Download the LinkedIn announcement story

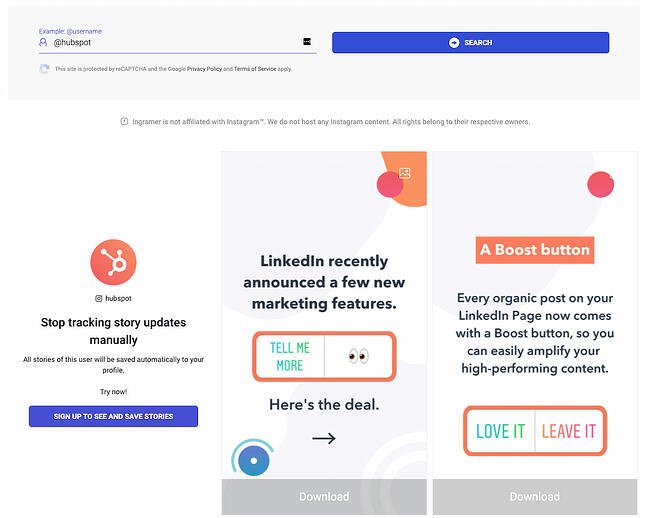[x=324, y=496]
